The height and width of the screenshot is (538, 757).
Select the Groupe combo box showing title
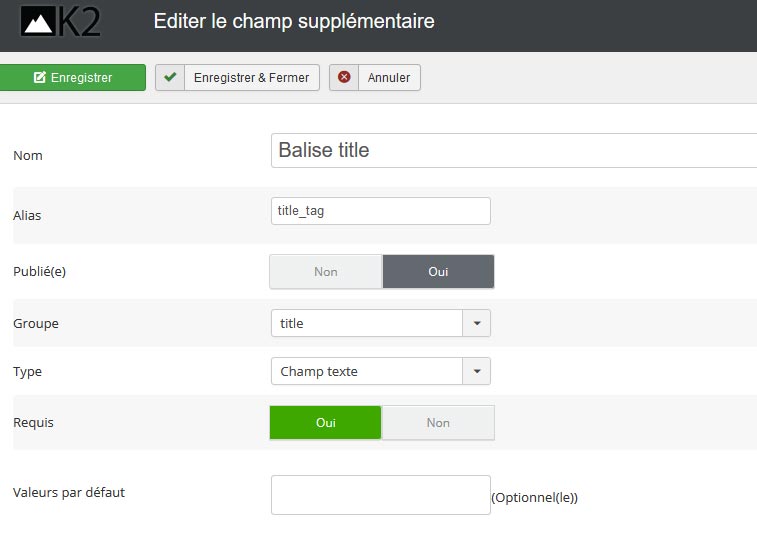tap(381, 323)
